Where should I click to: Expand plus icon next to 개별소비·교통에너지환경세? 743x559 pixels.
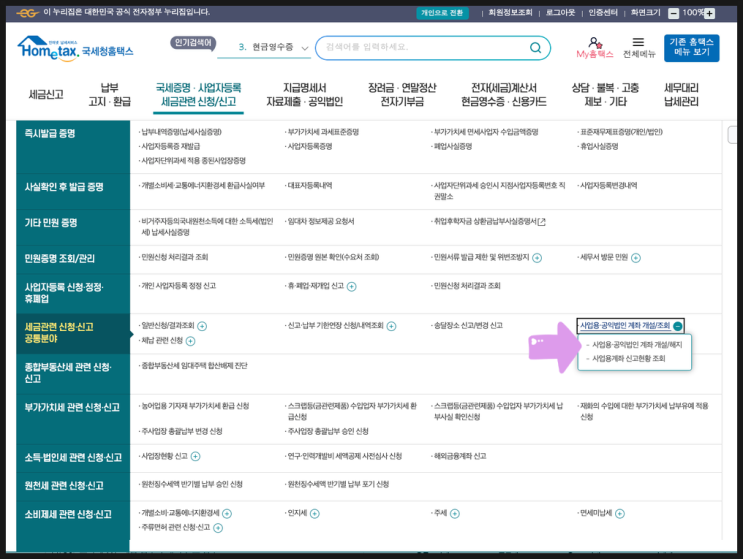pos(227,514)
